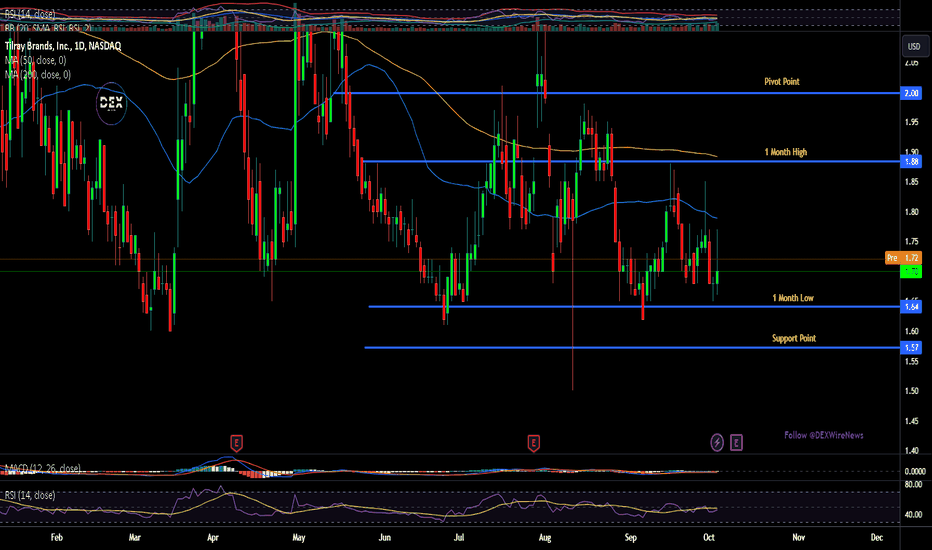Click the 1 Month High label
932x550 pixels.
pos(786,152)
